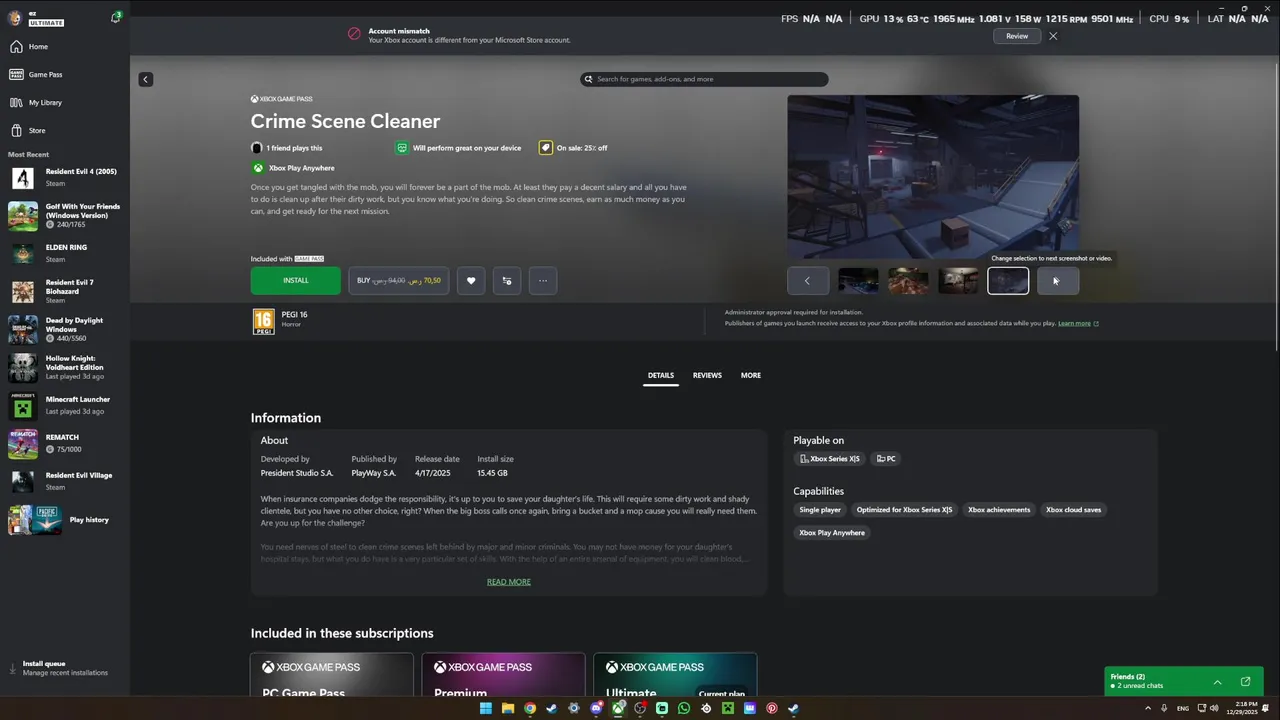Open File Explorer from the taskbar
This screenshot has height=720, width=1280.
click(508, 708)
